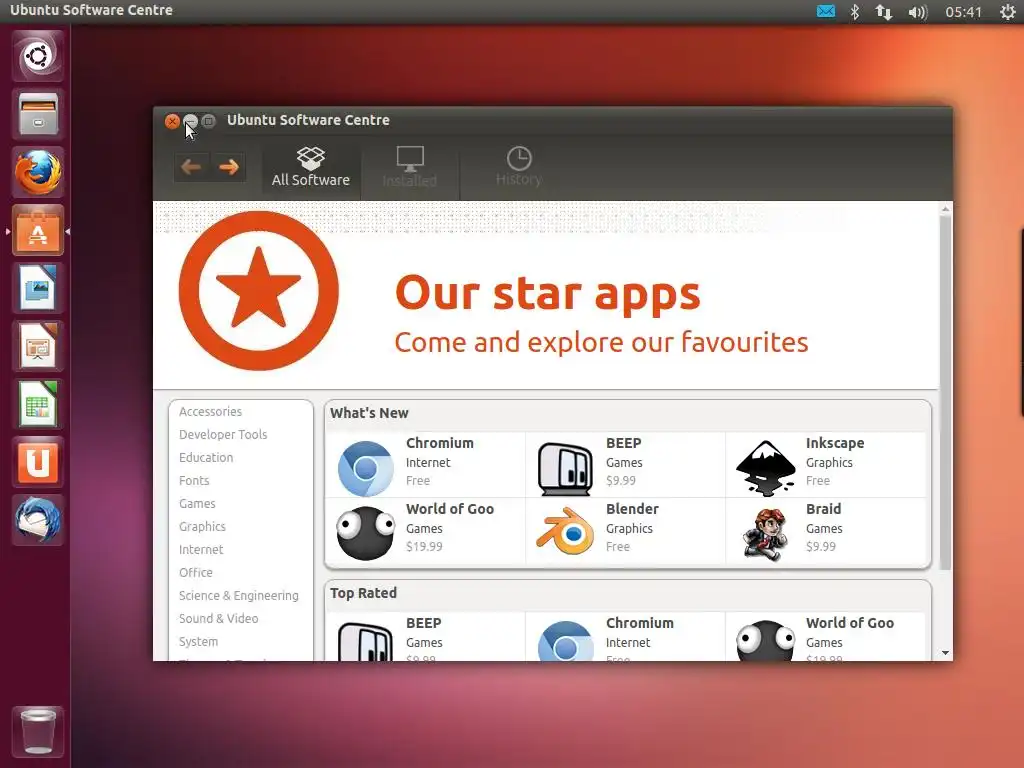Open BEEP title in Top Rated
The height and width of the screenshot is (768, 1024).
pyautogui.click(x=423, y=623)
